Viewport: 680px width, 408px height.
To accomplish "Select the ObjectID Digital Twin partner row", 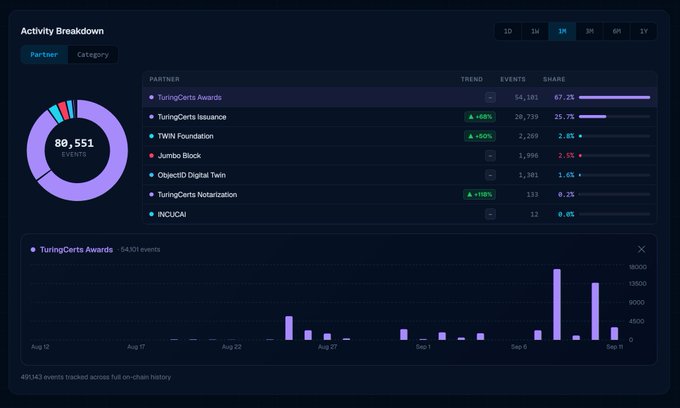I will (x=399, y=175).
